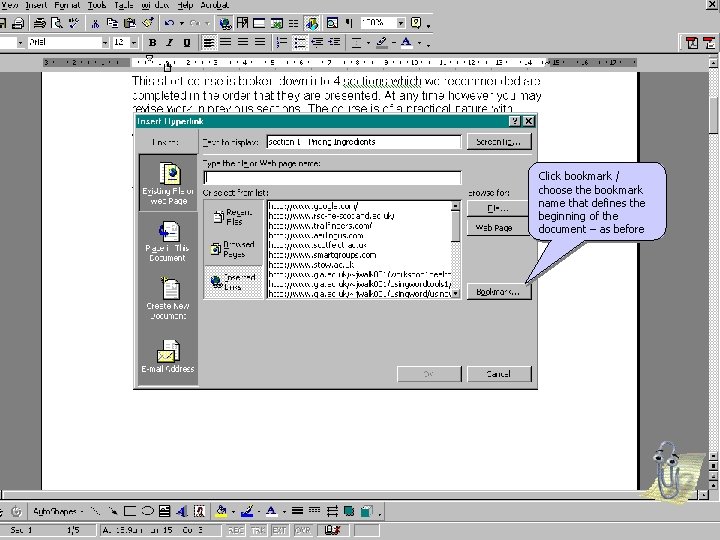Open the Style dropdown arrow
The width and height of the screenshot is (720, 540).
(20, 43)
